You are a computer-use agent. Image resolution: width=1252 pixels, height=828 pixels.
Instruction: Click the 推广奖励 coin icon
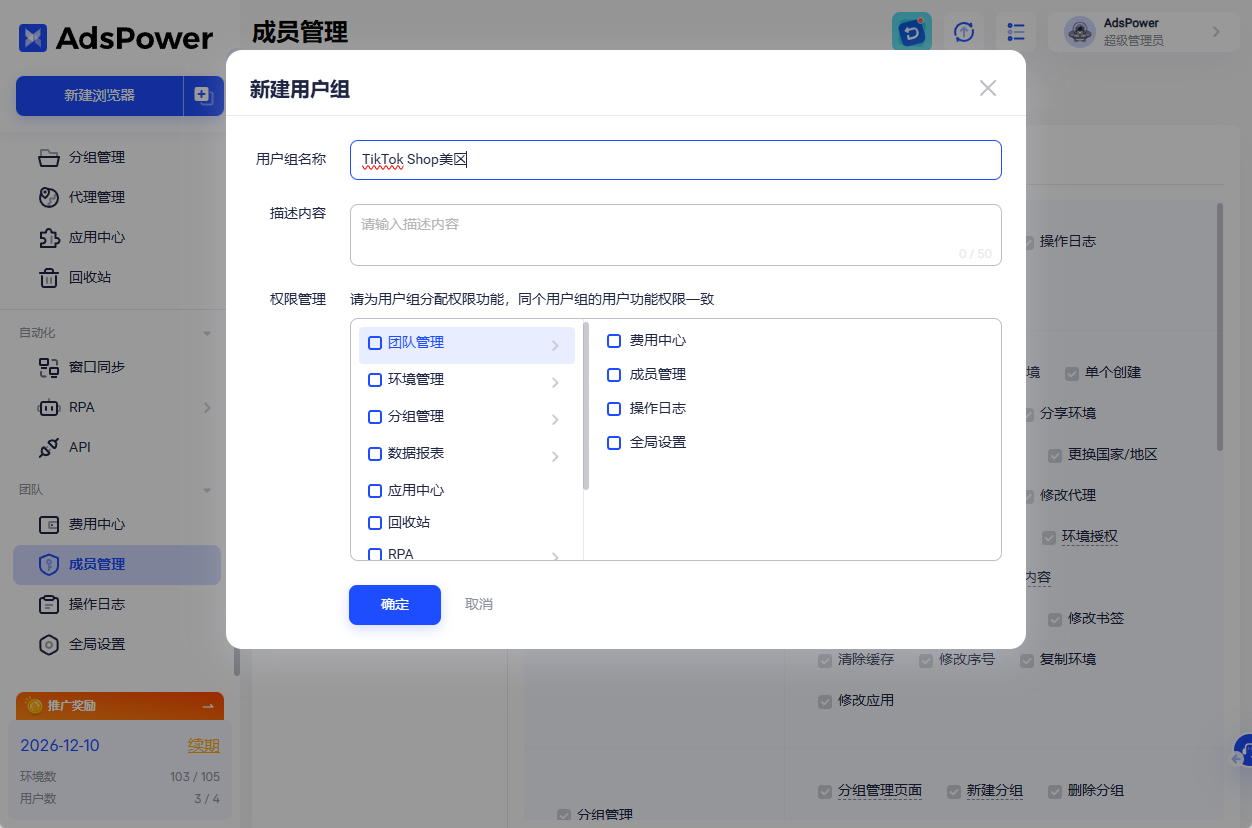[35, 706]
